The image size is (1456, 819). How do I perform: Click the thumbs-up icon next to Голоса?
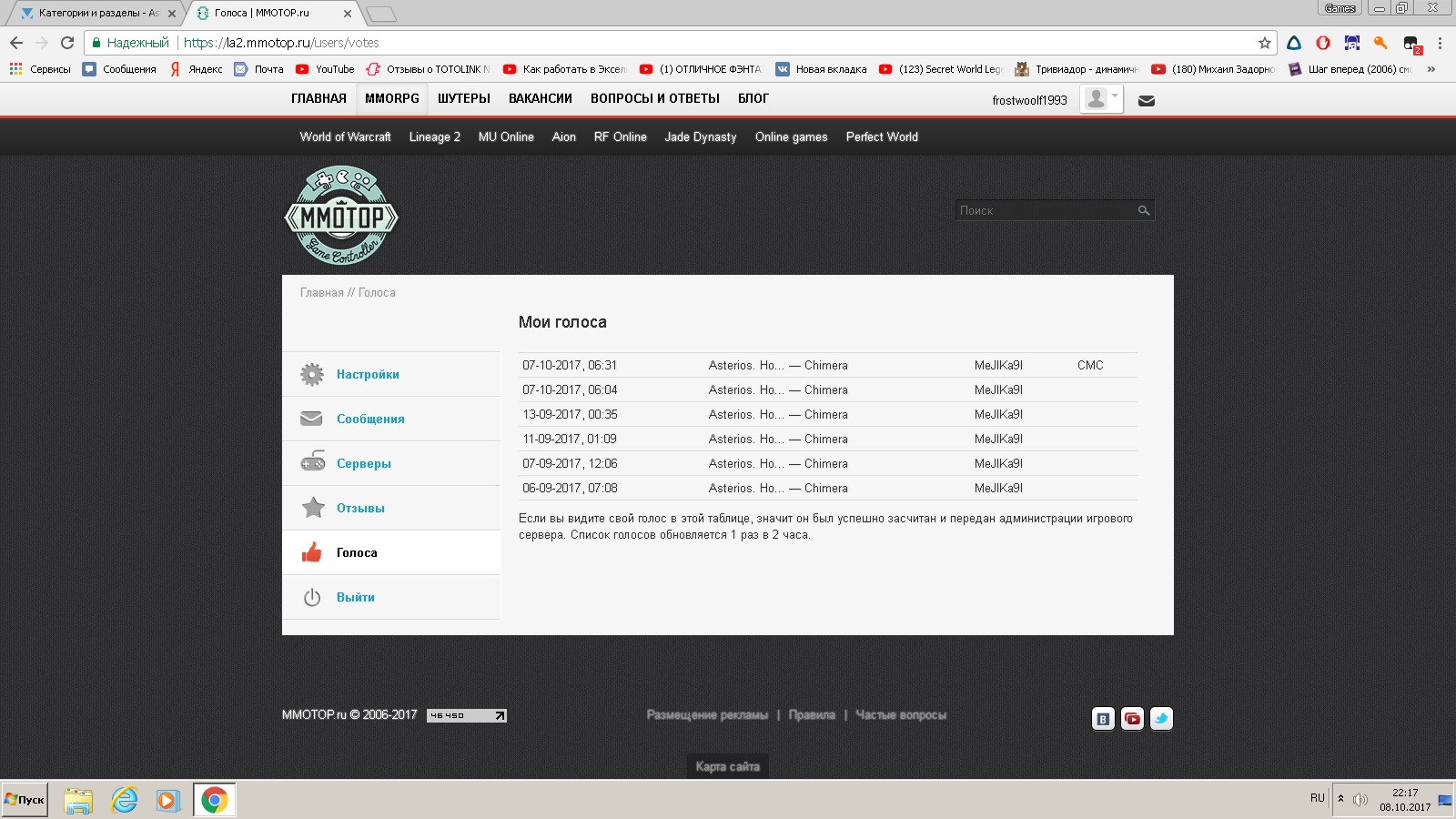pyautogui.click(x=312, y=551)
